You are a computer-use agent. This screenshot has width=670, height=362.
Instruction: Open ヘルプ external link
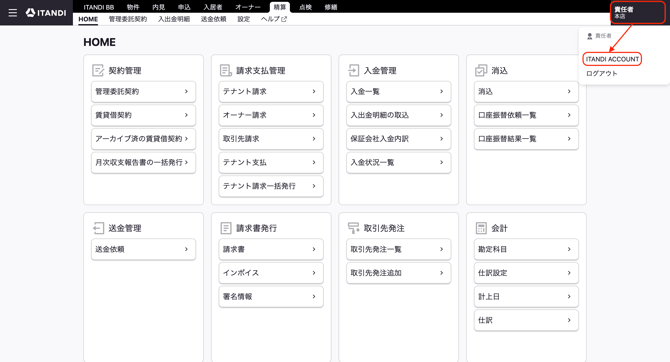(x=274, y=19)
